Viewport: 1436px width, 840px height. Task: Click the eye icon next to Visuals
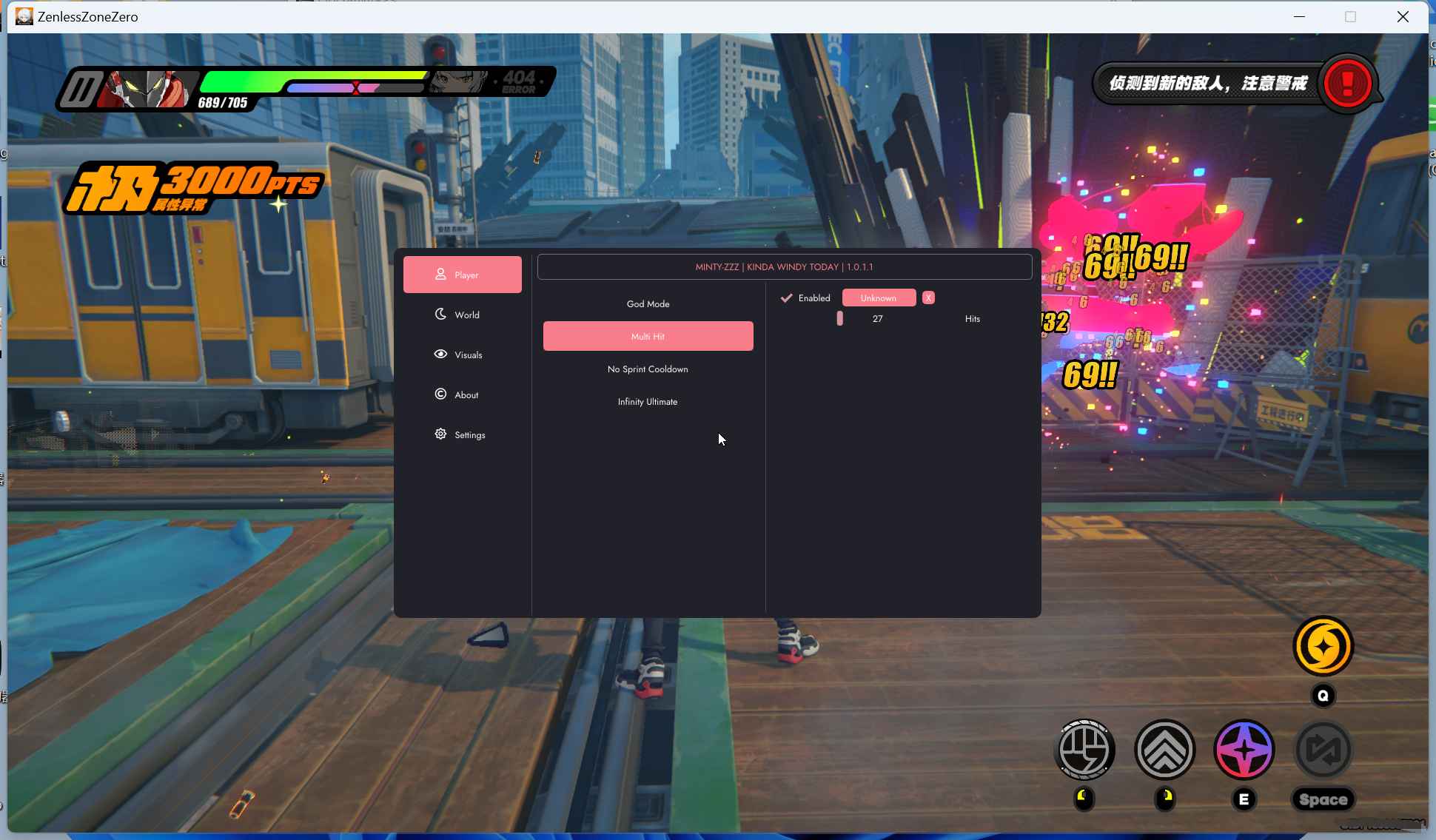point(440,353)
